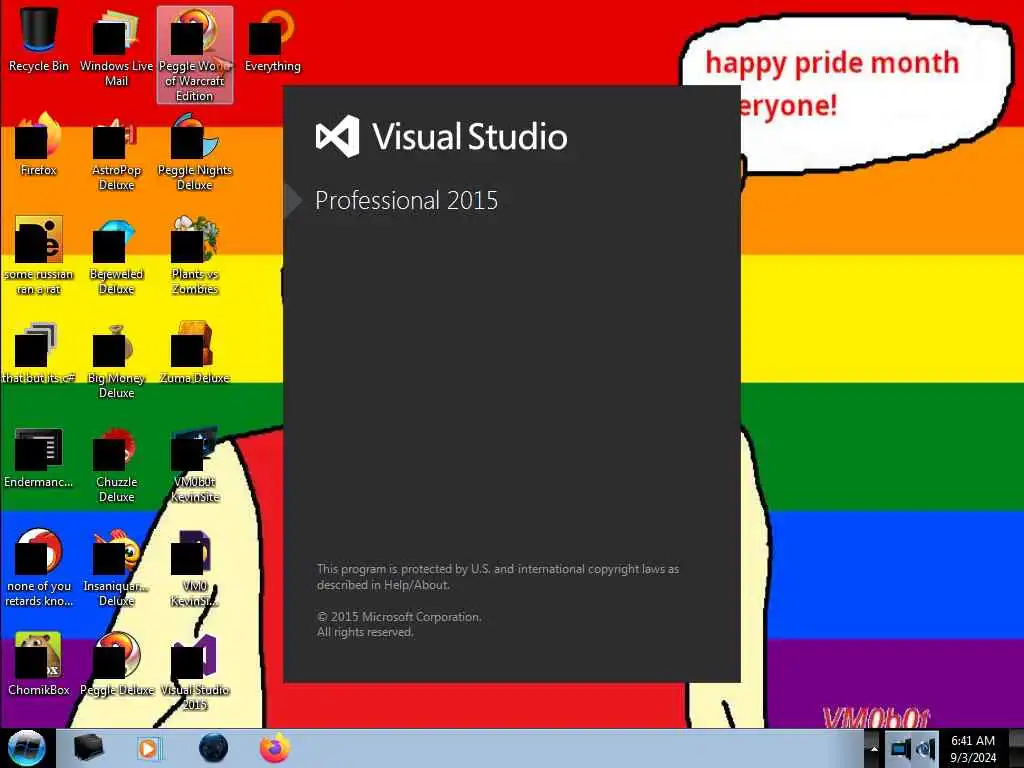
Task: Click the Show Desktop strip beside clock
Action: [x=1016, y=749]
